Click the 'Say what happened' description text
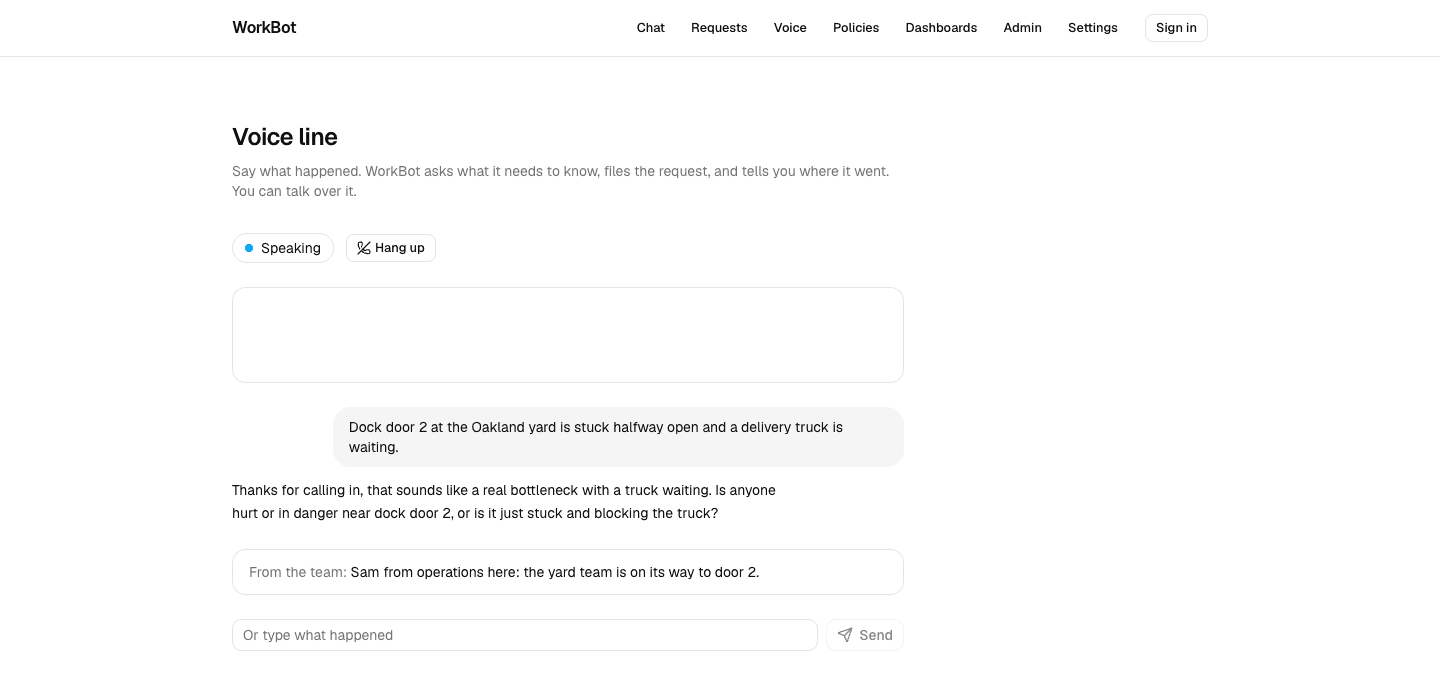This screenshot has height=700, width=1440. [x=561, y=181]
